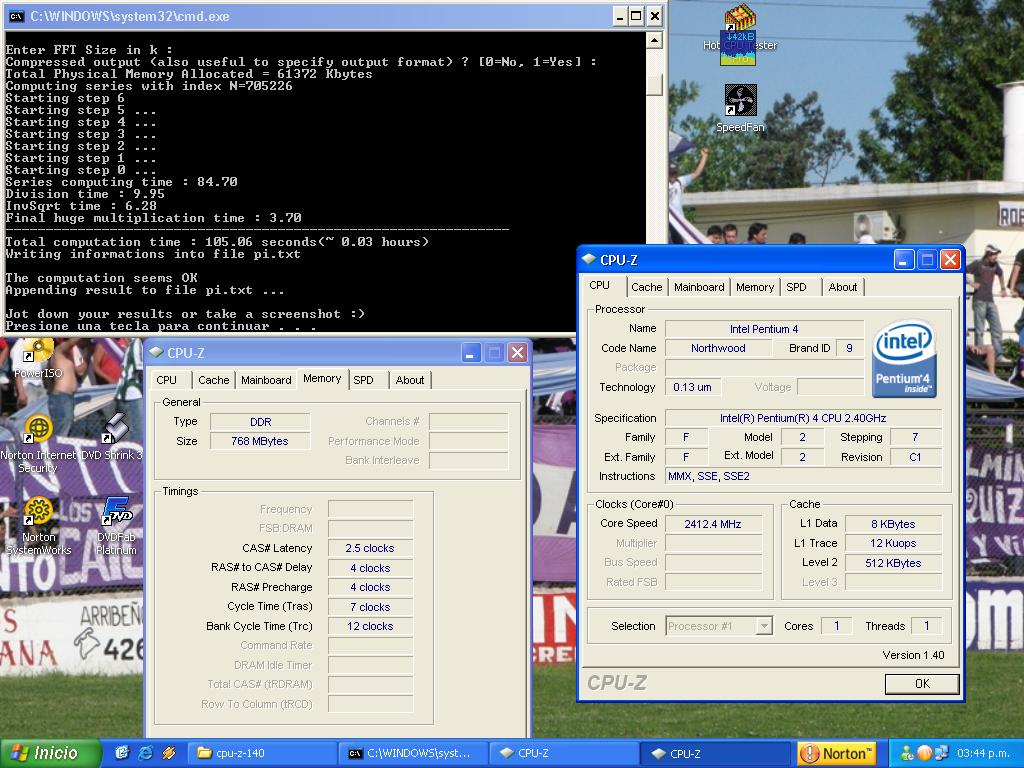This screenshot has height=768, width=1024.
Task: Click the Level 2 512 KBytes field
Action: [893, 563]
